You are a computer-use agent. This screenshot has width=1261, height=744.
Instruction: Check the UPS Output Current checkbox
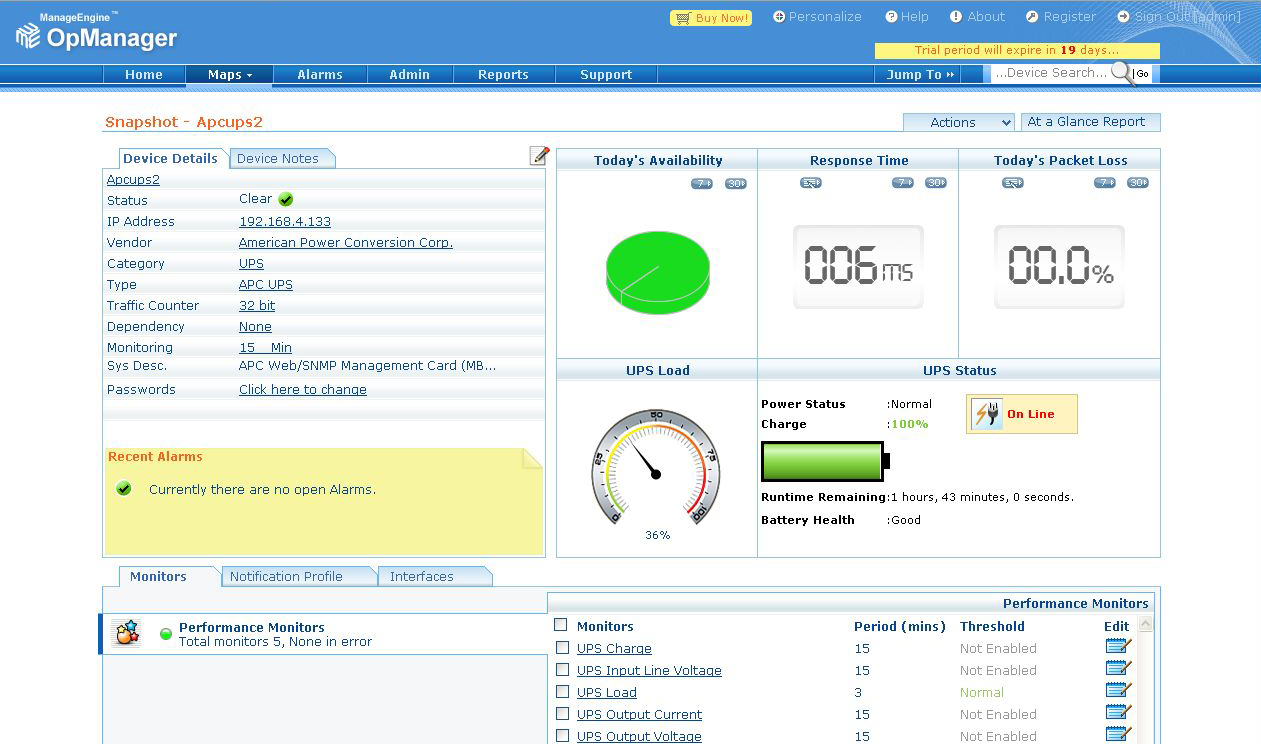pos(562,714)
